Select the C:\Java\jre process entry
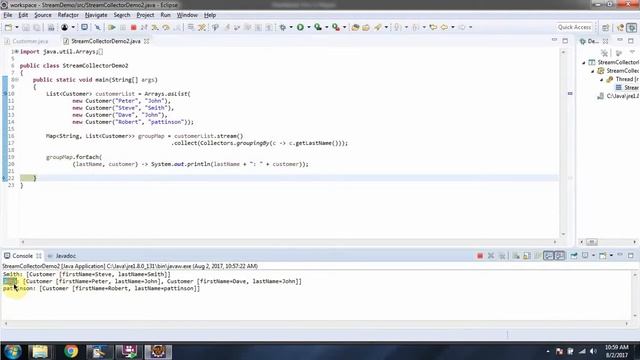 [x=618, y=96]
